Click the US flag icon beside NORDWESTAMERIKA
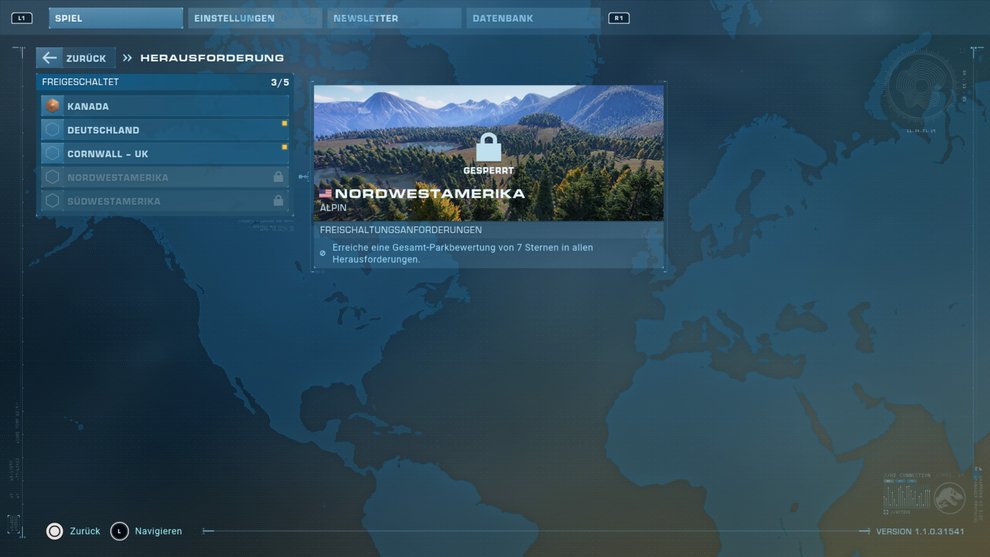The width and height of the screenshot is (990, 557). pos(325,194)
